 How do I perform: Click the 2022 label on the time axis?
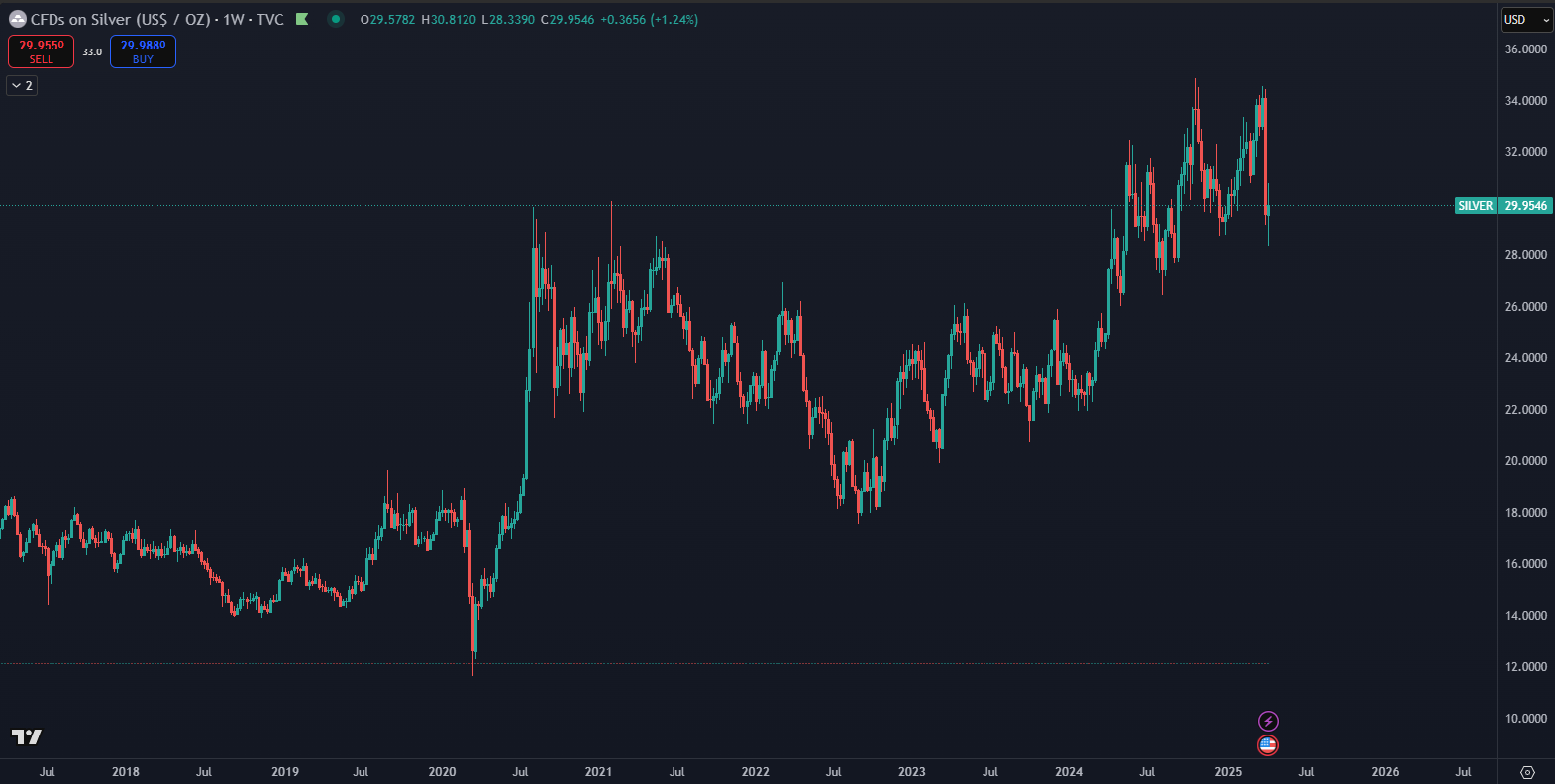pos(755,772)
